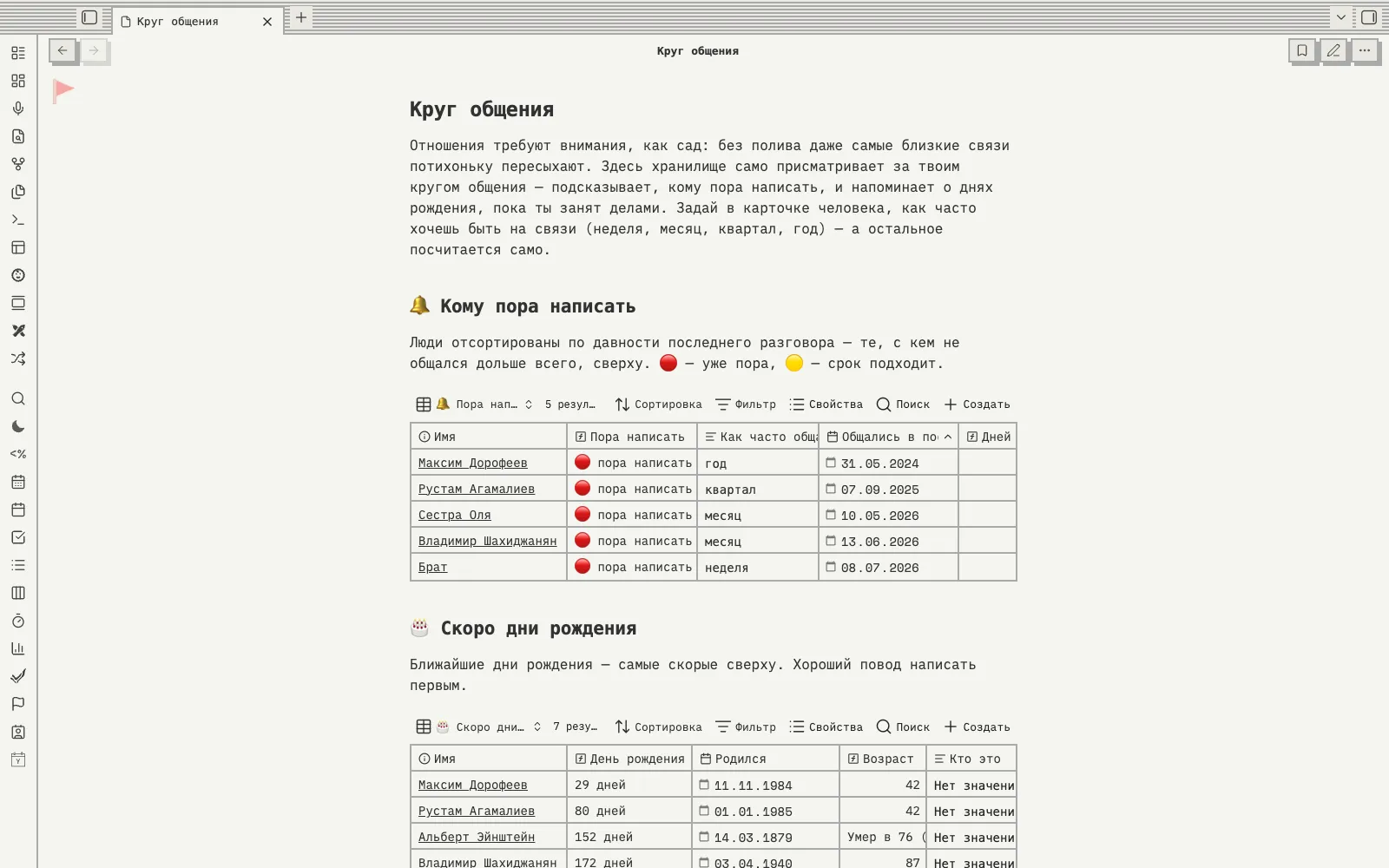This screenshot has width=1389, height=868.
Task: Open the flag ribbon icon in sidebar
Action: point(18,704)
